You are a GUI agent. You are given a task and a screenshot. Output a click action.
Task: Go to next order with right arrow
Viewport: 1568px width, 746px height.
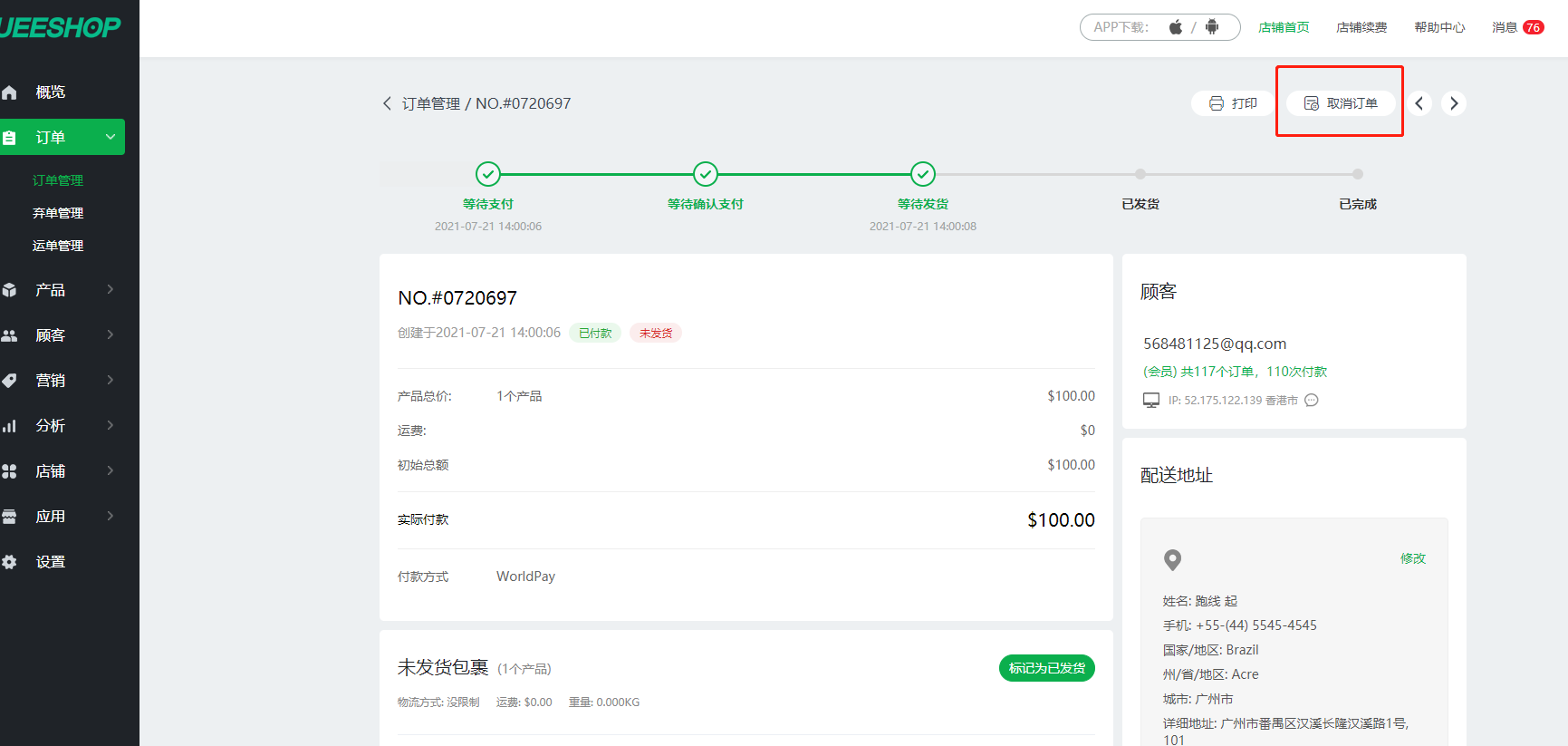click(x=1454, y=103)
